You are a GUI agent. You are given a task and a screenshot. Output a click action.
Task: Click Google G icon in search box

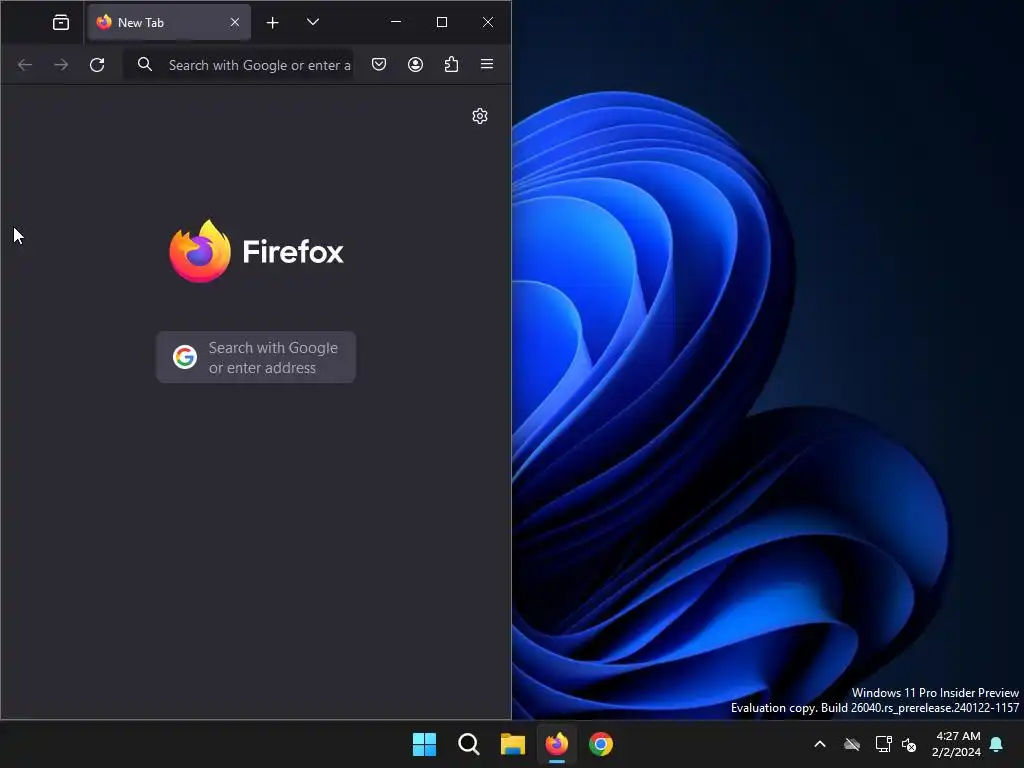tap(185, 357)
